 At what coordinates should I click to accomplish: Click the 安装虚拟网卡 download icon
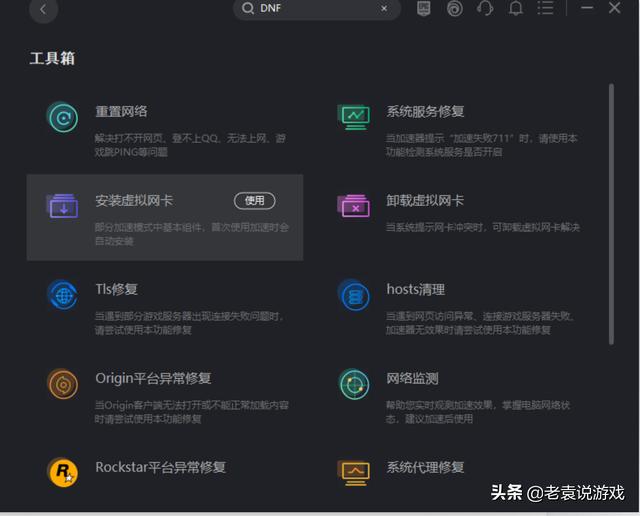(62, 206)
